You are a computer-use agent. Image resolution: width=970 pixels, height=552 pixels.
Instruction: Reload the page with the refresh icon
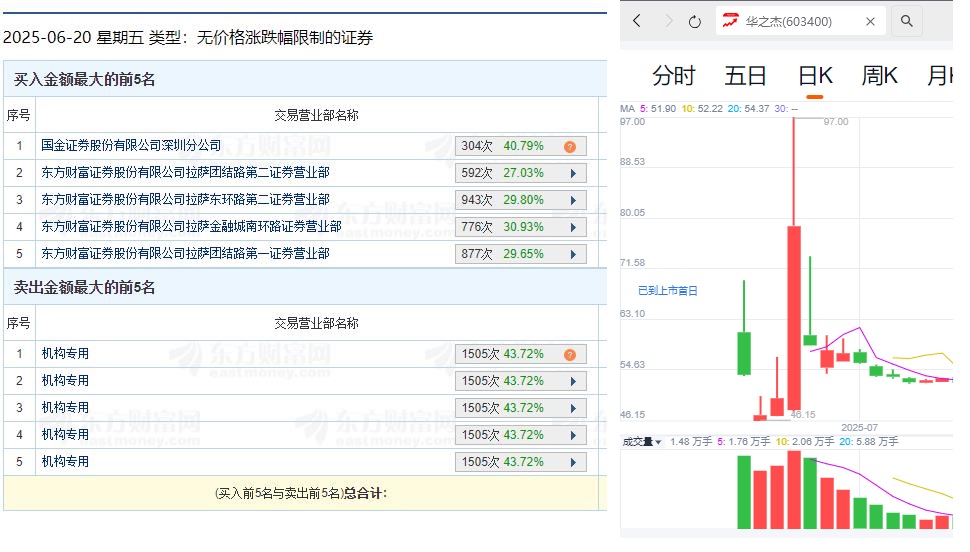[x=695, y=22]
